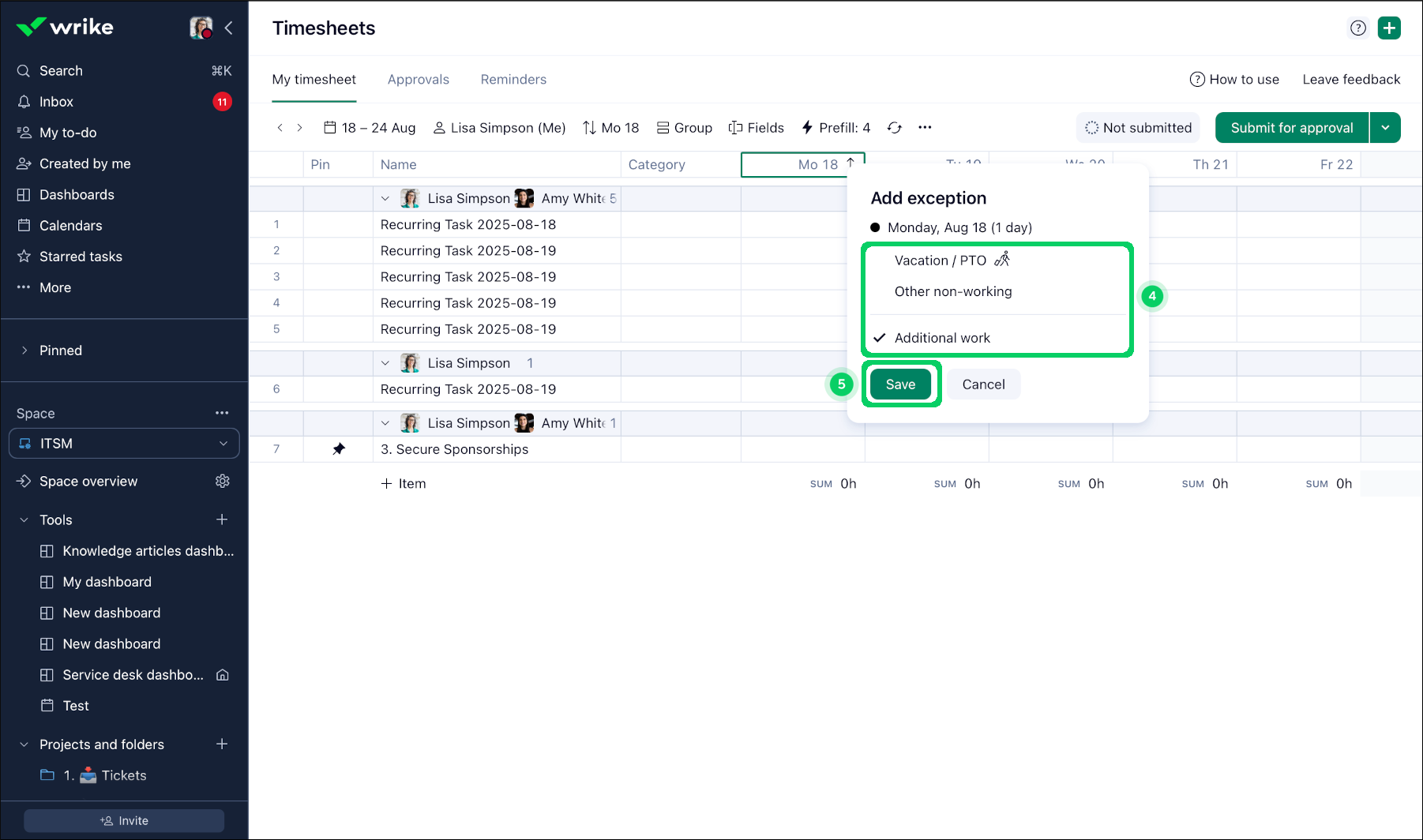Screen dimensions: 1423x840
Task: Open the timesheet more options ellipsis
Action: point(925,128)
